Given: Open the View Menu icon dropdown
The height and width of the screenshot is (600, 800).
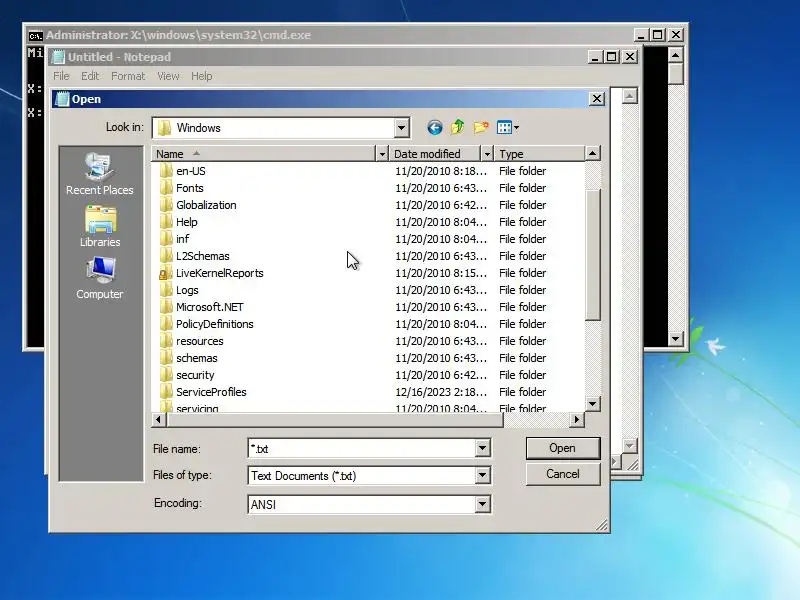Looking at the screenshot, I should [x=508, y=128].
